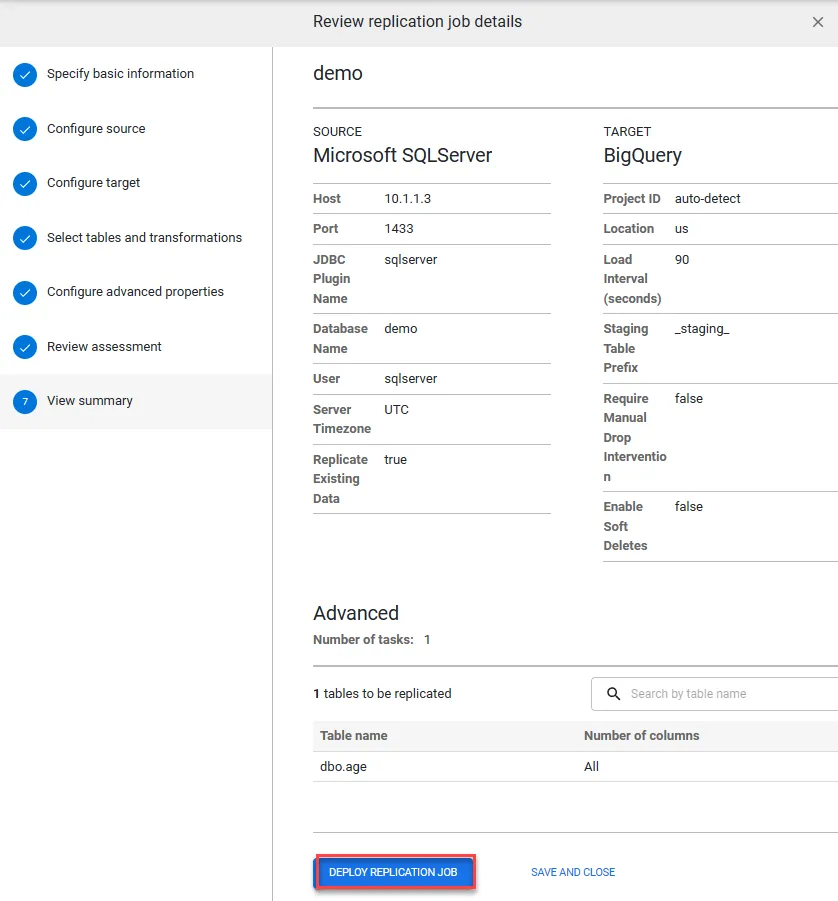Click Deploy Replication Job button
Screen dimensions: 838x901
point(394,872)
